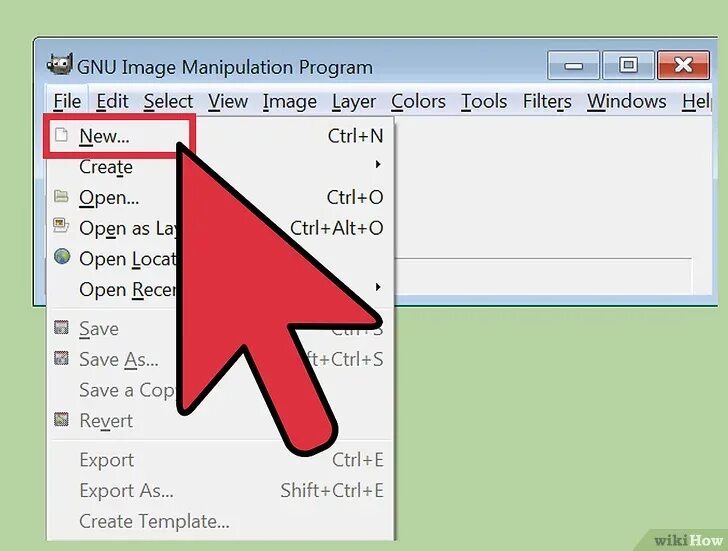Open the Filters menu
The width and height of the screenshot is (728, 551).
(547, 101)
